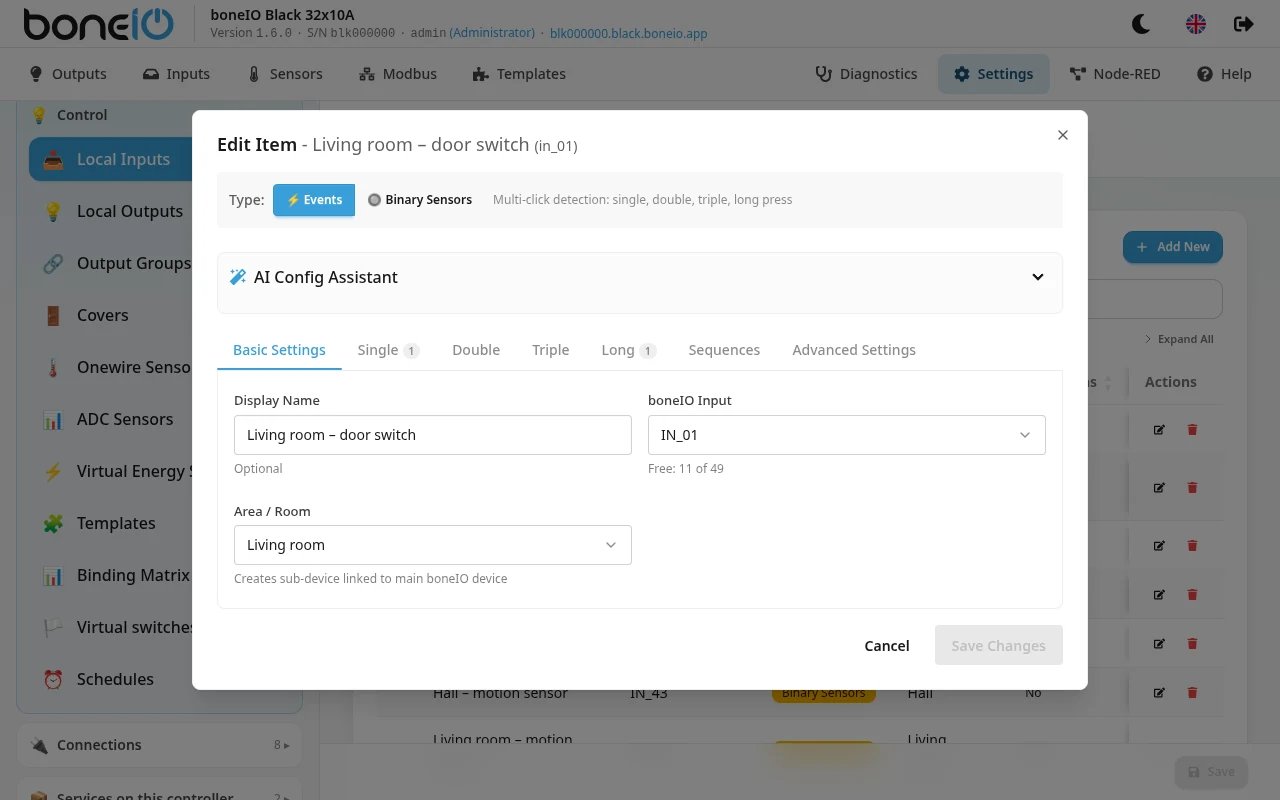
Task: Click the boneIO logo
Action: pos(98,24)
